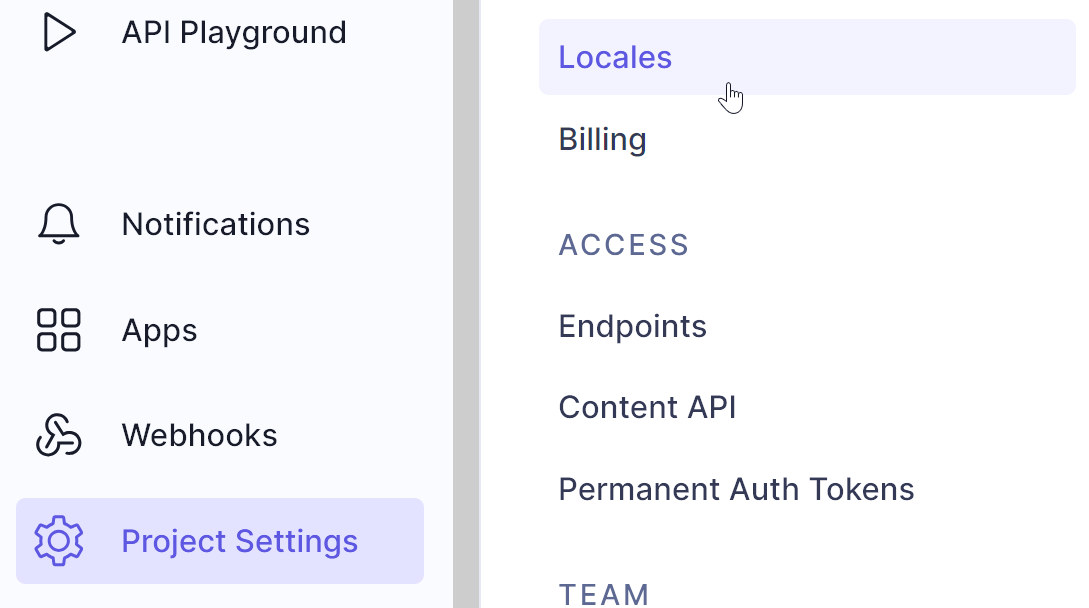Screen dimensions: 1089x608
Task: Click the API Playground play icon
Action: pos(59,32)
